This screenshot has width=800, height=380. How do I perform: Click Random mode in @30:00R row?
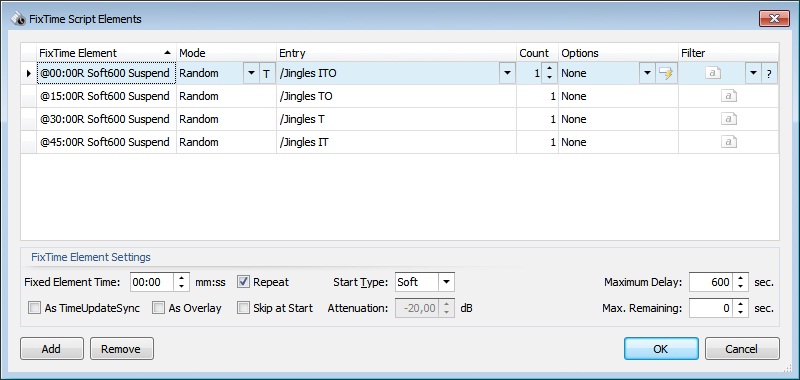tap(226, 119)
